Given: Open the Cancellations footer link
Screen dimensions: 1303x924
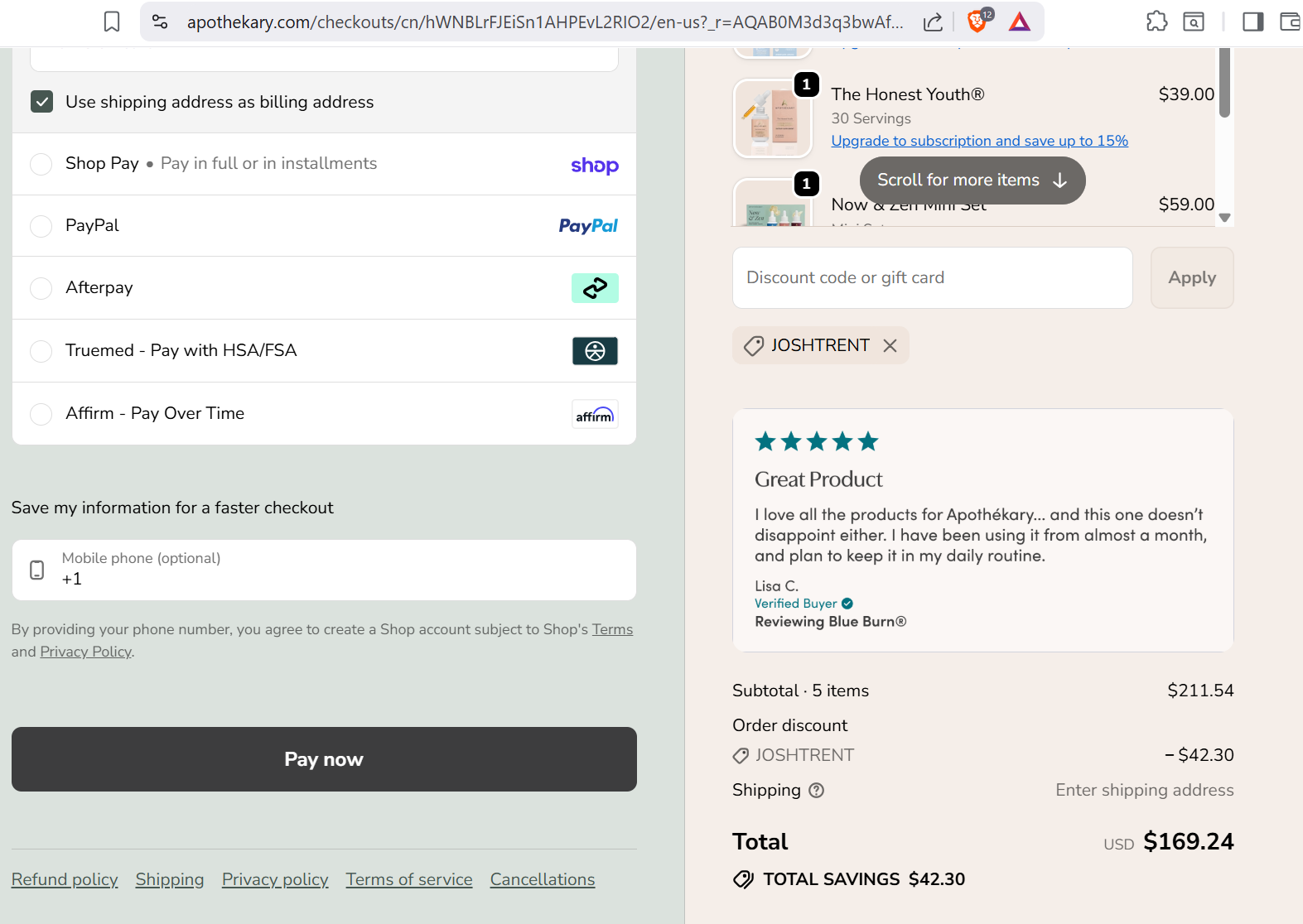Looking at the screenshot, I should pyautogui.click(x=543, y=879).
